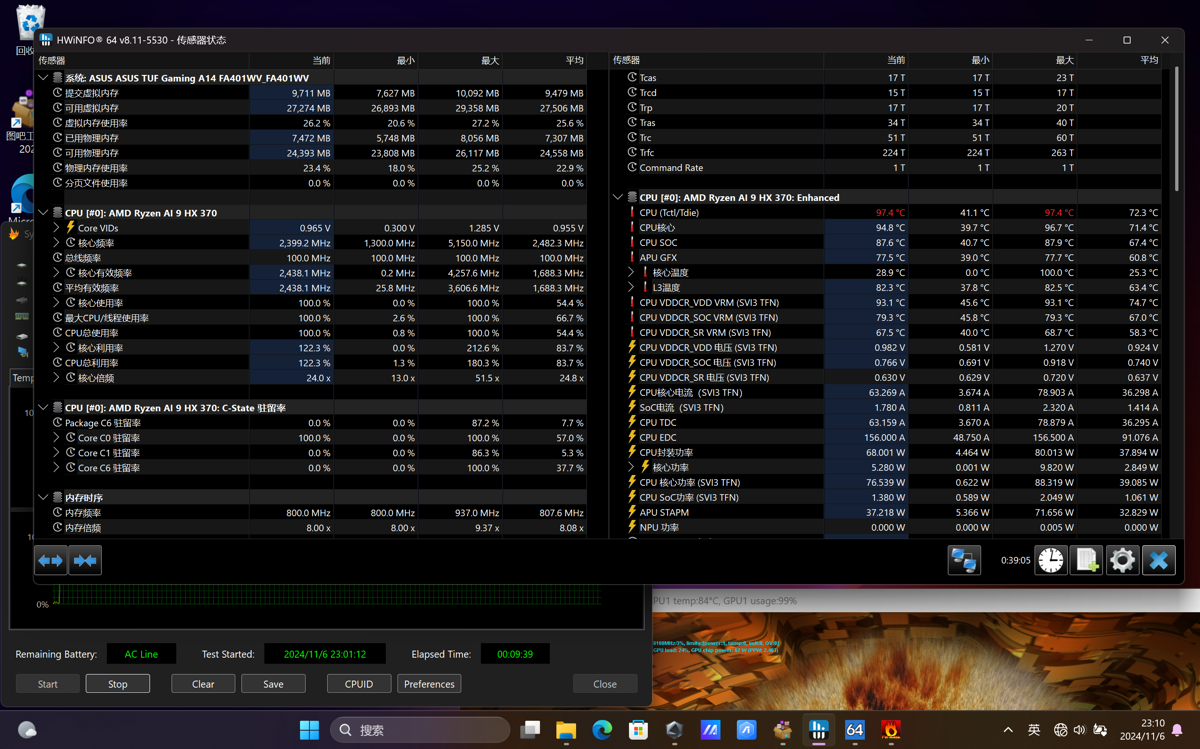Click the HWiNFO icon in the title bar
This screenshot has width=1200, height=749.
(x=46, y=40)
